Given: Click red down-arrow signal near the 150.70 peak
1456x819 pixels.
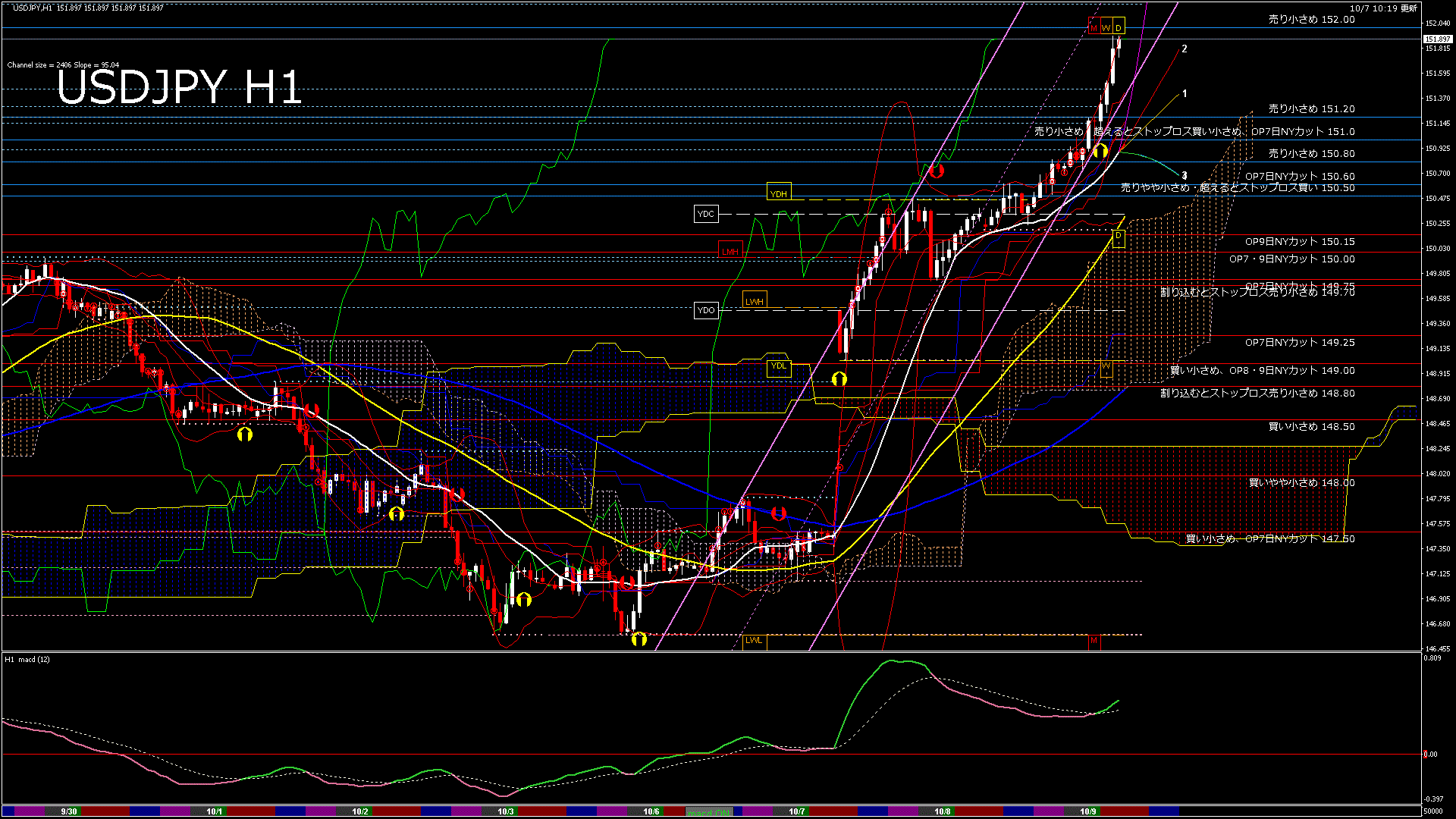Looking at the screenshot, I should tap(937, 171).
